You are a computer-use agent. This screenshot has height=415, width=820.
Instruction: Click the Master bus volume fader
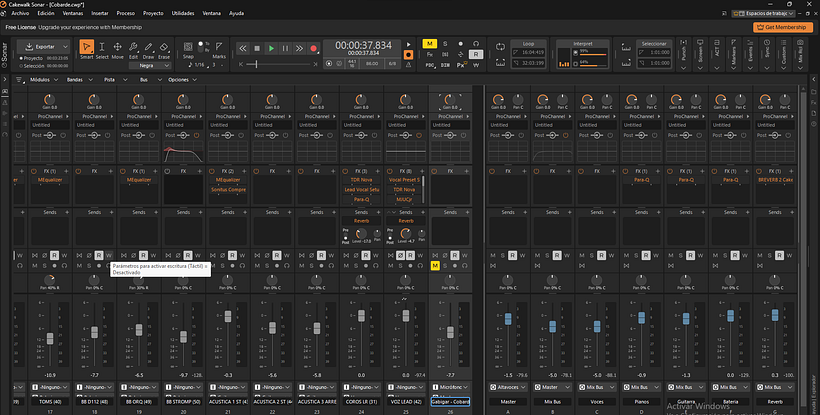coord(508,319)
